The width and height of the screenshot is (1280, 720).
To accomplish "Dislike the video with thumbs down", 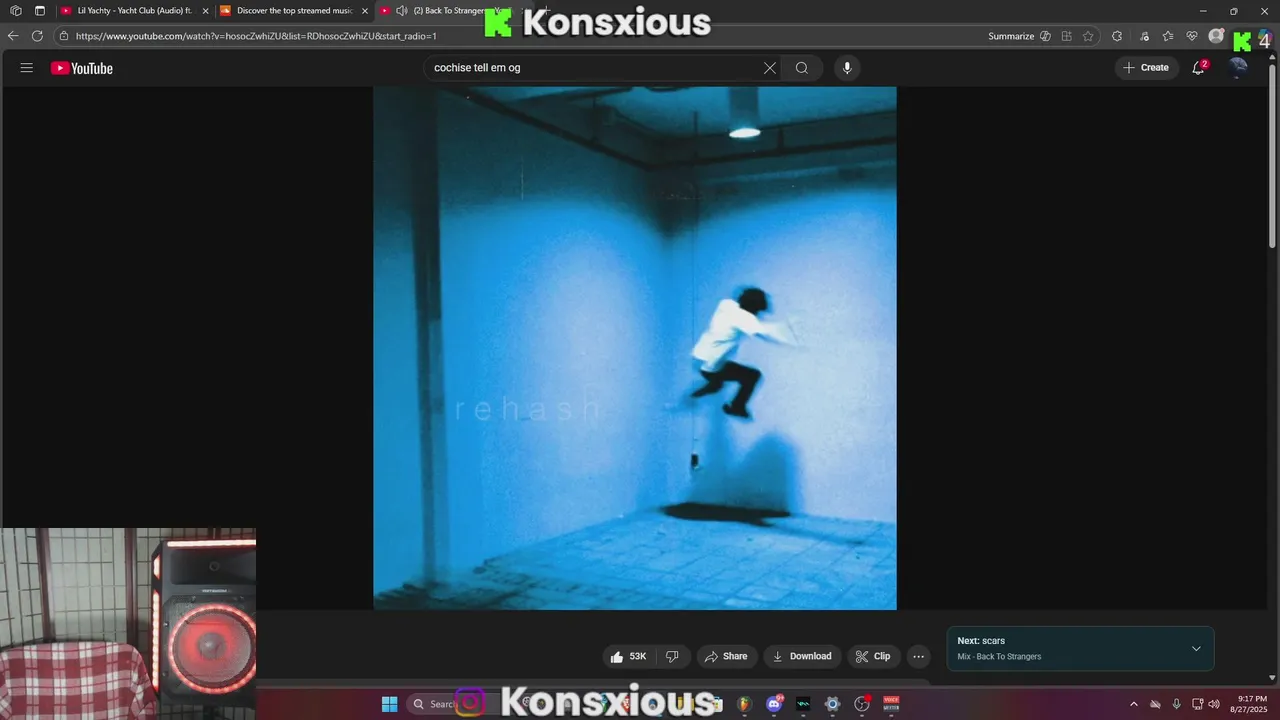I will pos(672,657).
